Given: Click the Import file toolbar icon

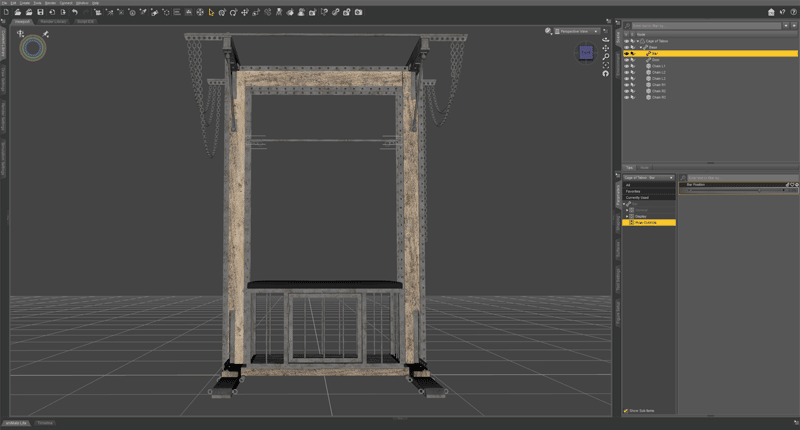Looking at the screenshot, I should (52, 12).
